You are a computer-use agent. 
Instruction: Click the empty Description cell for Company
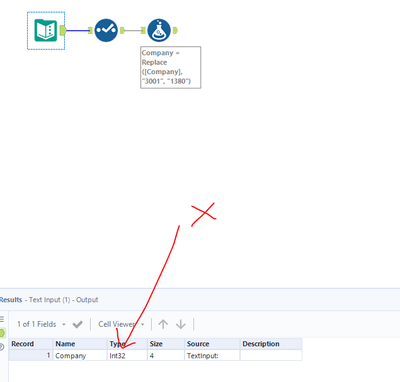click(x=271, y=355)
